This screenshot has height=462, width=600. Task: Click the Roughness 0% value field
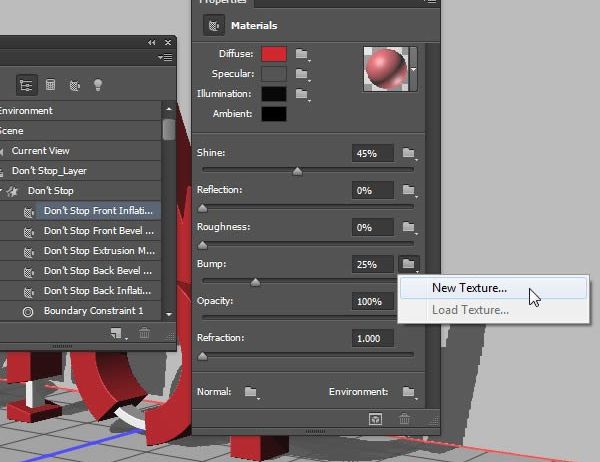tap(373, 227)
